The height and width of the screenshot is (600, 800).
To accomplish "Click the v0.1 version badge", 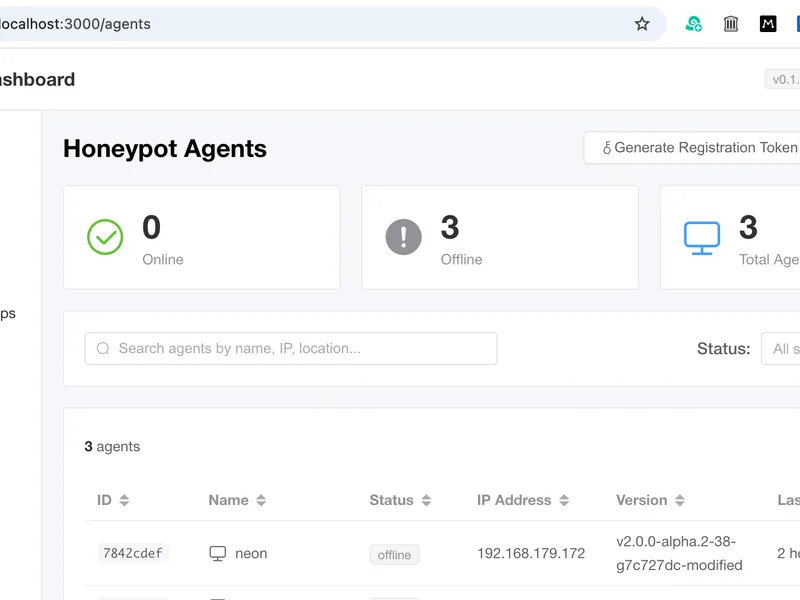I will click(783, 80).
